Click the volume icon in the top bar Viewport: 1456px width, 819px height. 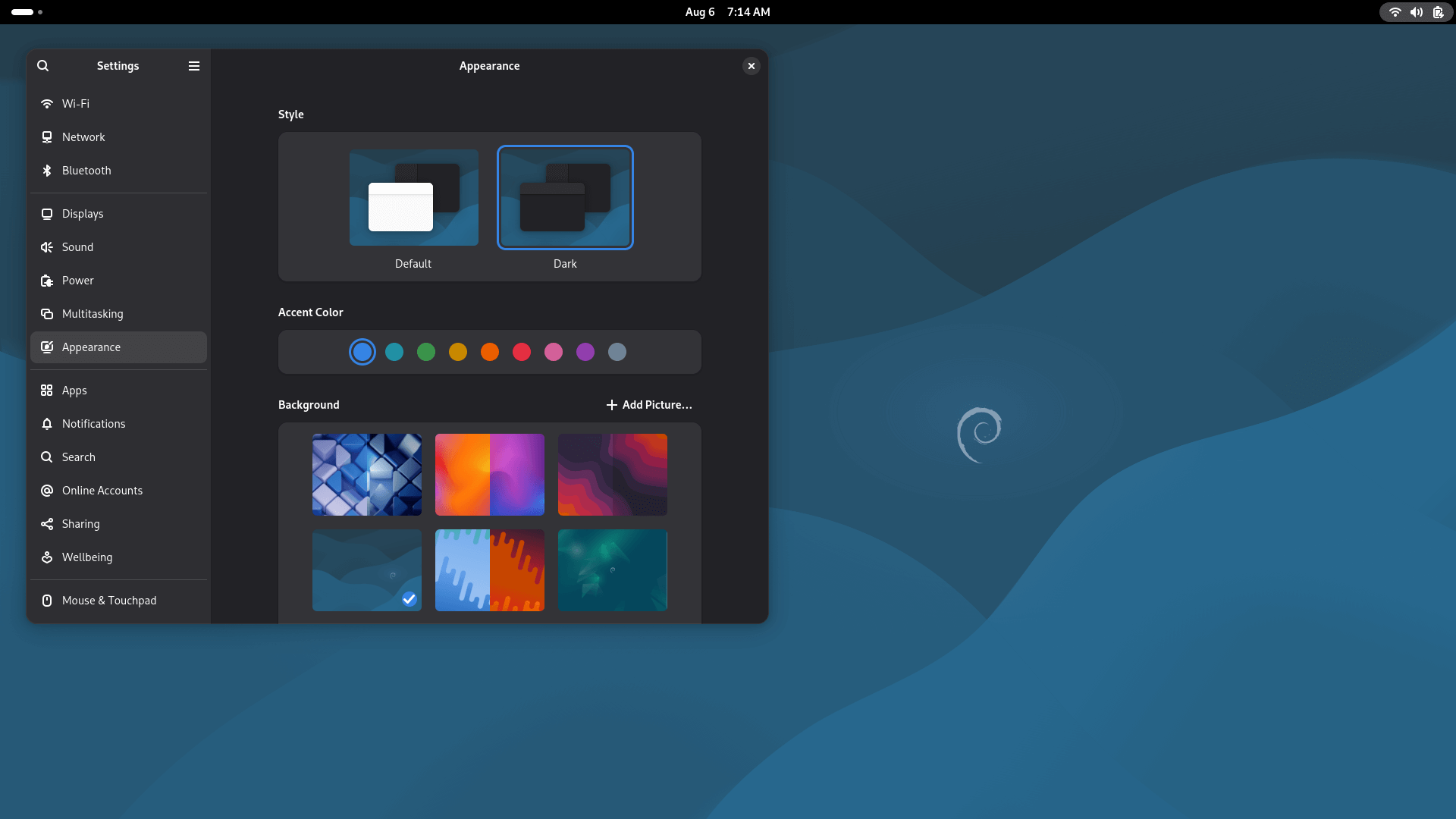1416,12
